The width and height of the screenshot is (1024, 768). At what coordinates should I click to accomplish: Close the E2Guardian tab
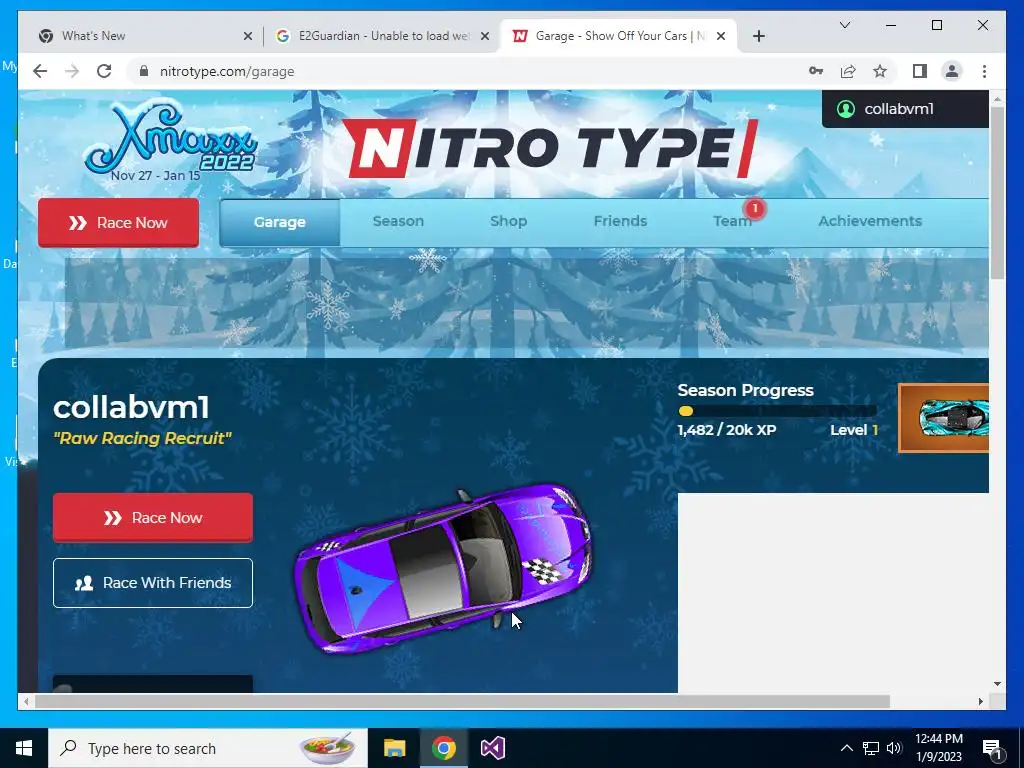(485, 36)
